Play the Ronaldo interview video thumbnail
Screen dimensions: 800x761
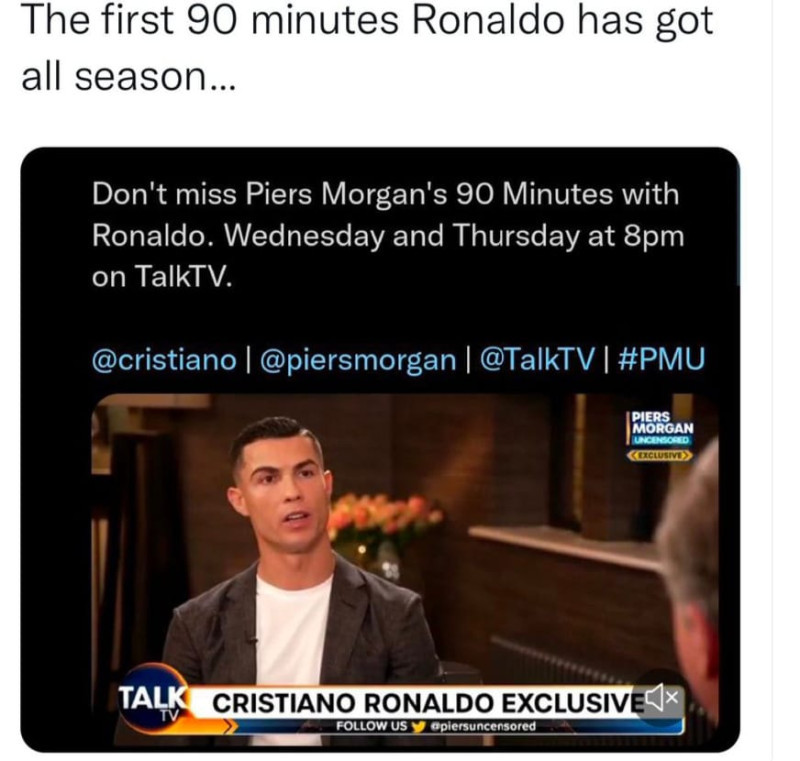coord(405,569)
